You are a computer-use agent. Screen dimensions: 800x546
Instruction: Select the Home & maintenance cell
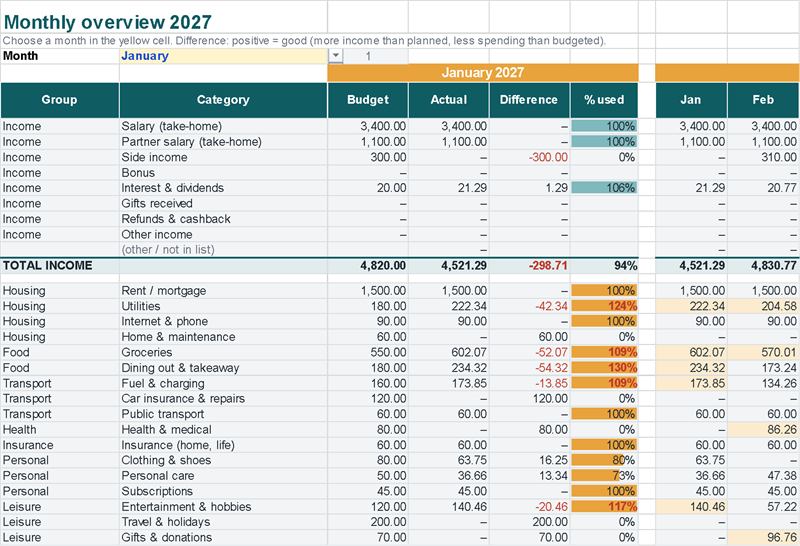pyautogui.click(x=223, y=337)
